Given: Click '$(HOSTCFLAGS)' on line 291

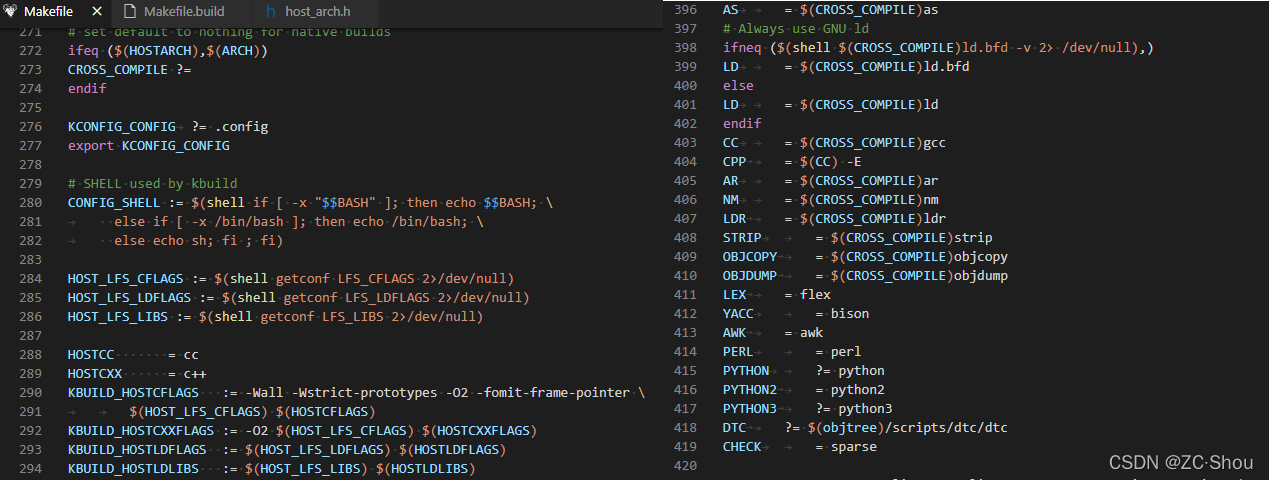Looking at the screenshot, I should (x=328, y=411).
